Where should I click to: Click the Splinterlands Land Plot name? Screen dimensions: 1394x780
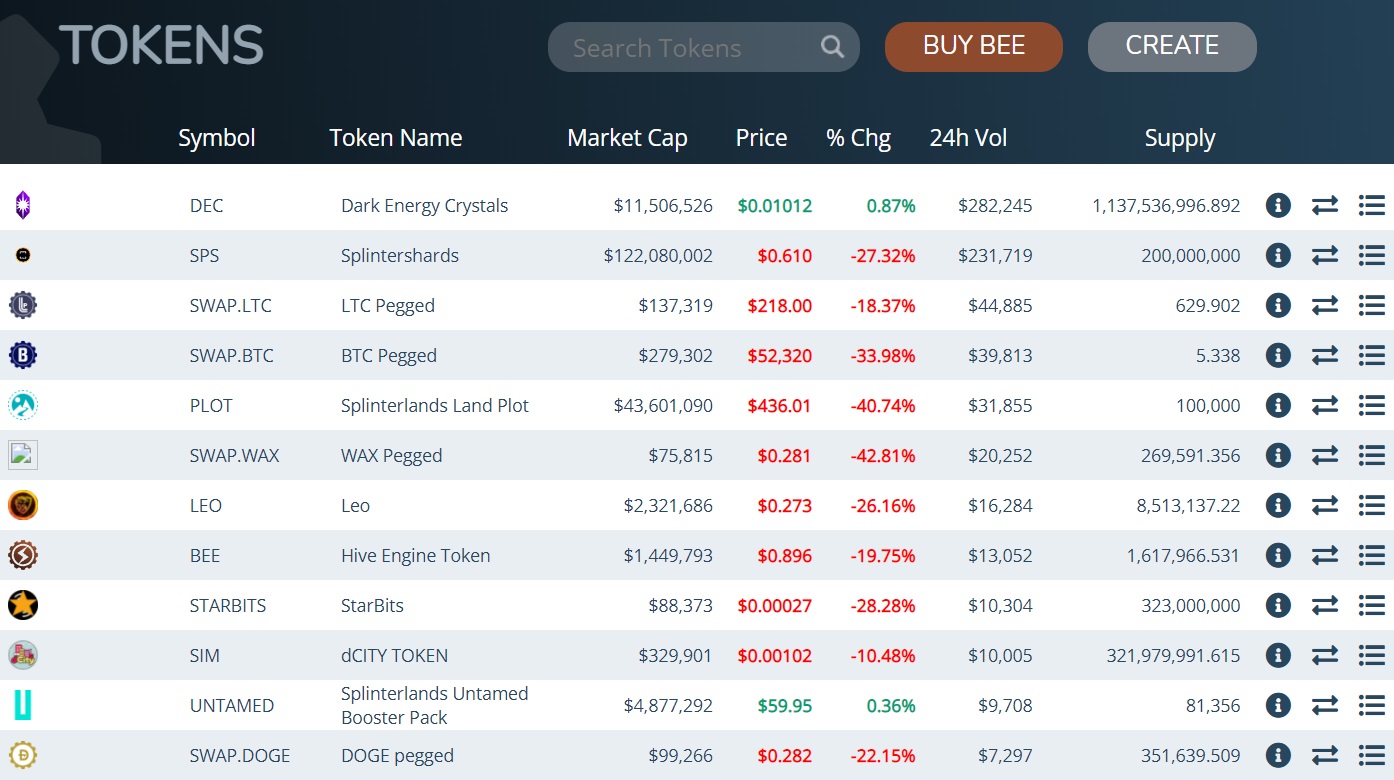435,406
